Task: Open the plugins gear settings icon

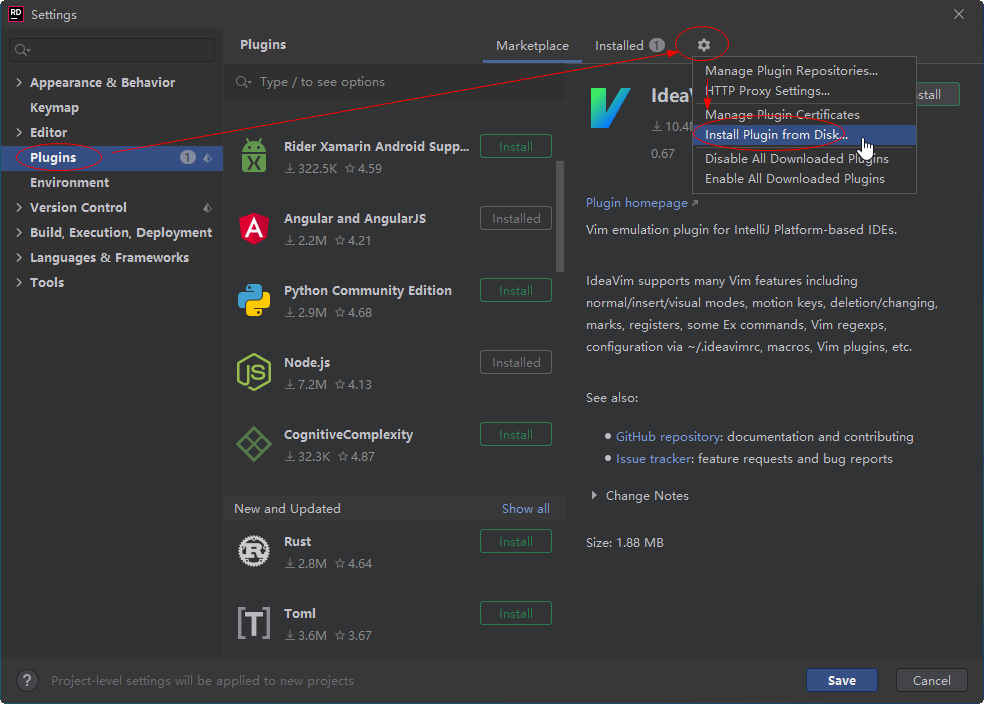Action: point(703,45)
